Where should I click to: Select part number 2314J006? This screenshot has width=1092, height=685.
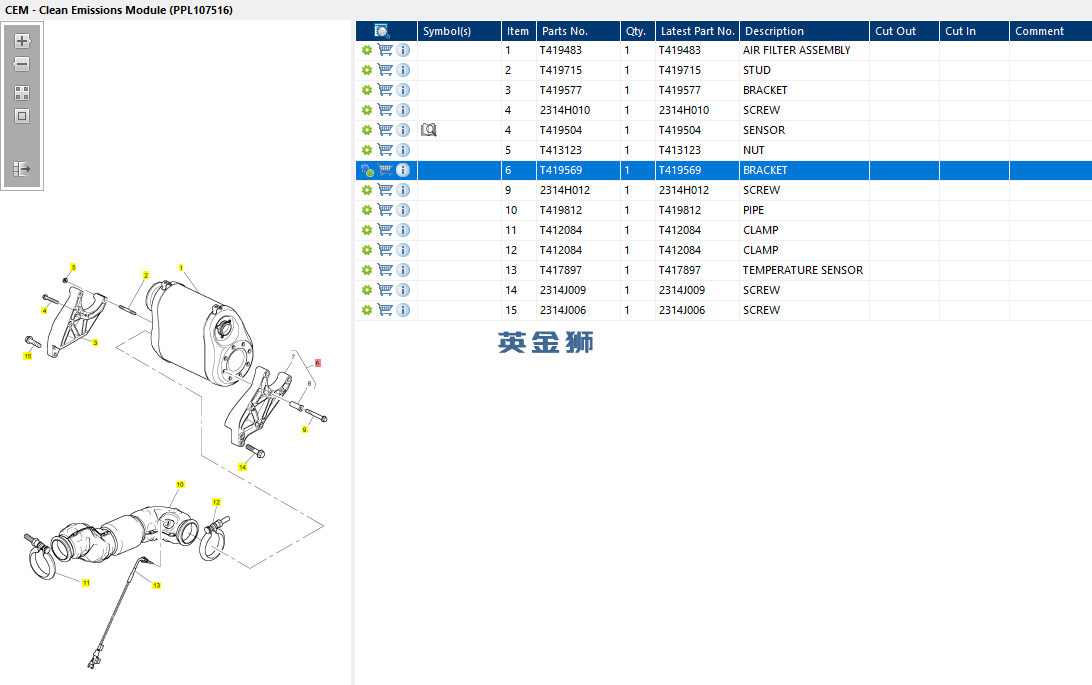(563, 310)
